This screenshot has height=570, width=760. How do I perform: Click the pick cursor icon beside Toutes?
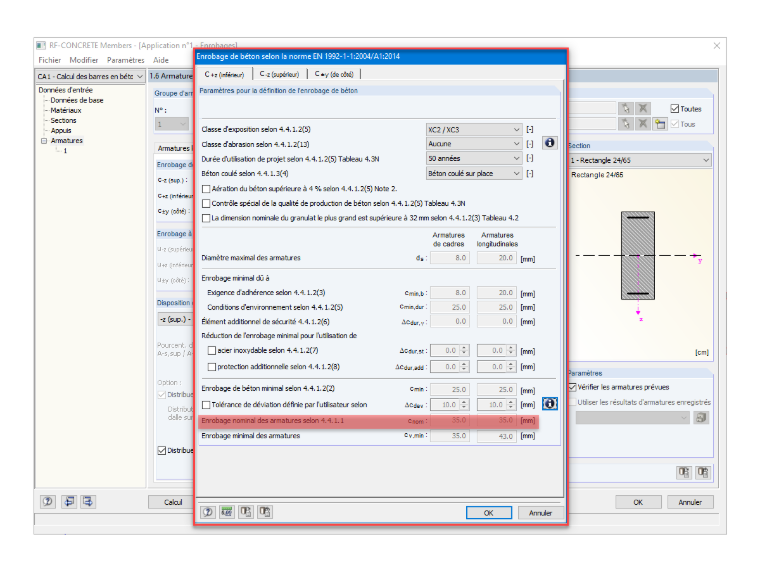626,109
